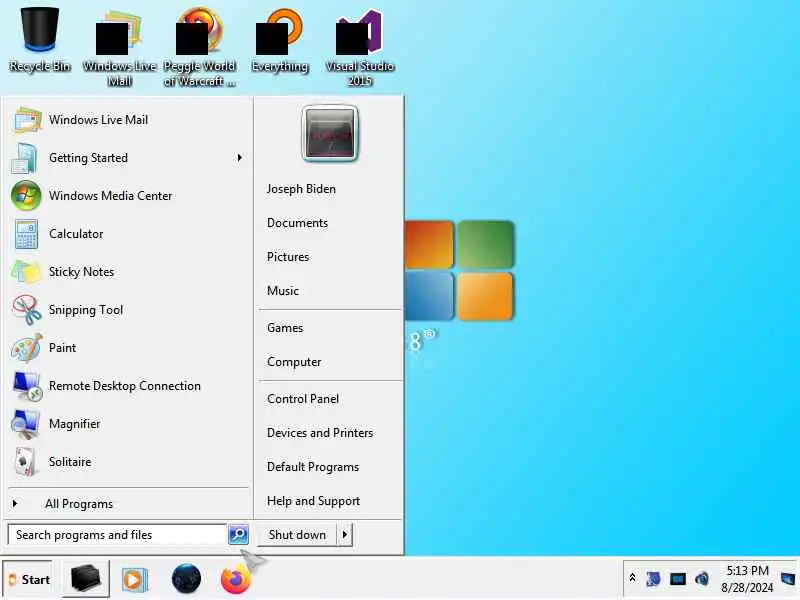Click the network icon in system tray
The image size is (800, 600).
678,579
